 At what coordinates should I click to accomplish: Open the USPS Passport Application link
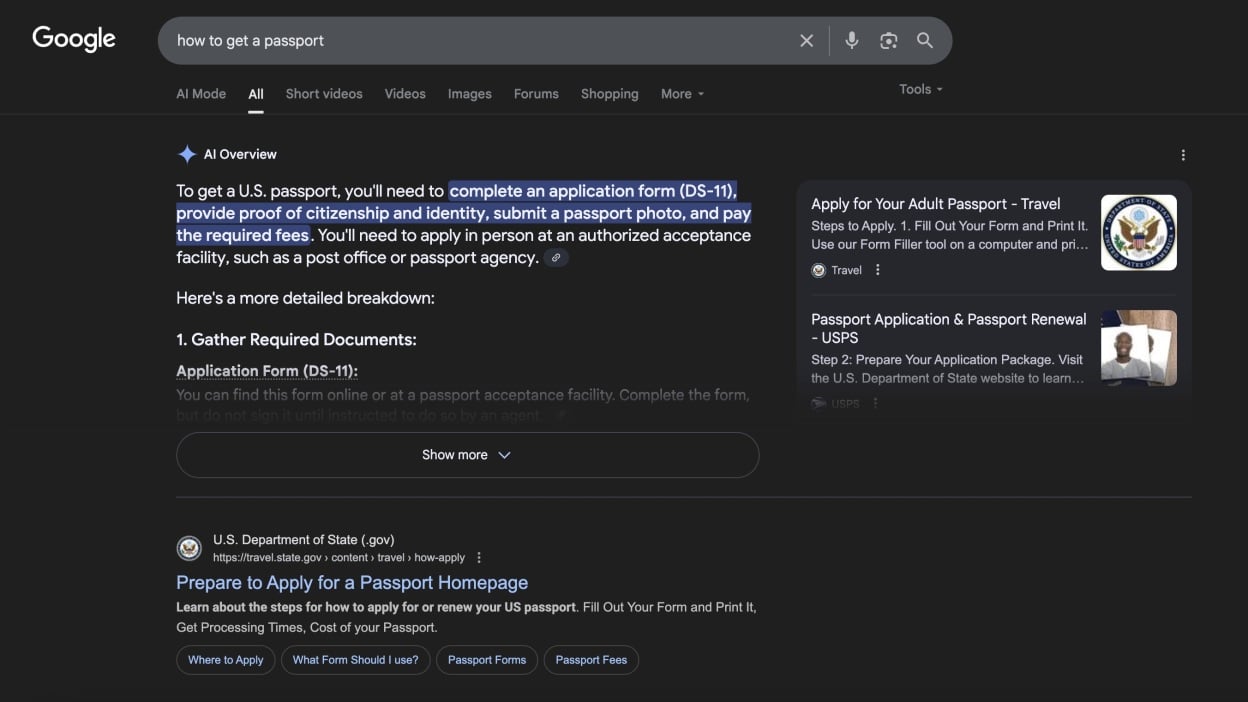tap(948, 328)
